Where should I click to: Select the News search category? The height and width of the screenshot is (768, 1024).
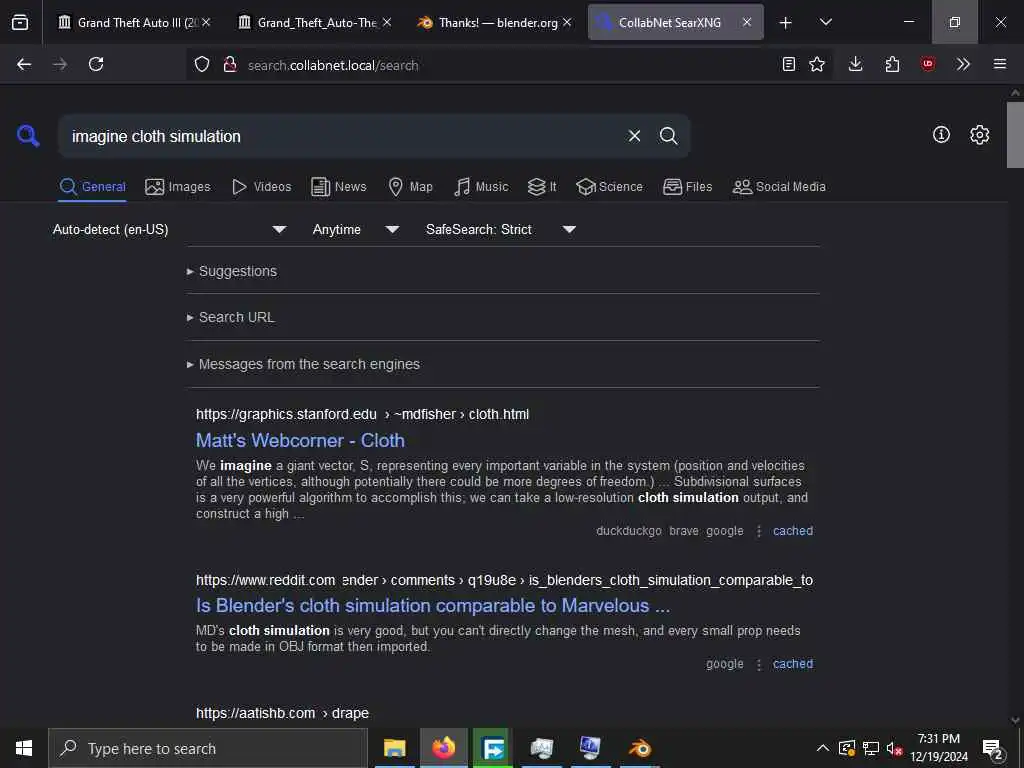click(339, 187)
